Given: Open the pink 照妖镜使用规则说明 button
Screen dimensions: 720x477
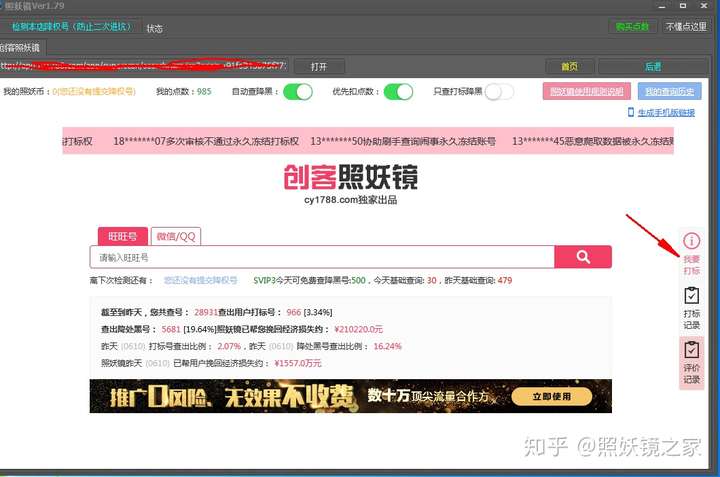Looking at the screenshot, I should tap(586, 92).
